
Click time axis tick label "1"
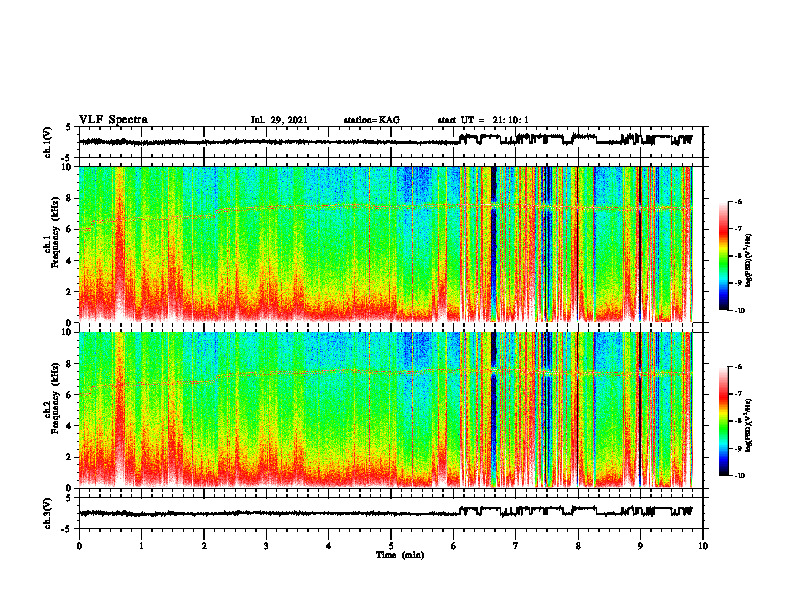[x=141, y=545]
